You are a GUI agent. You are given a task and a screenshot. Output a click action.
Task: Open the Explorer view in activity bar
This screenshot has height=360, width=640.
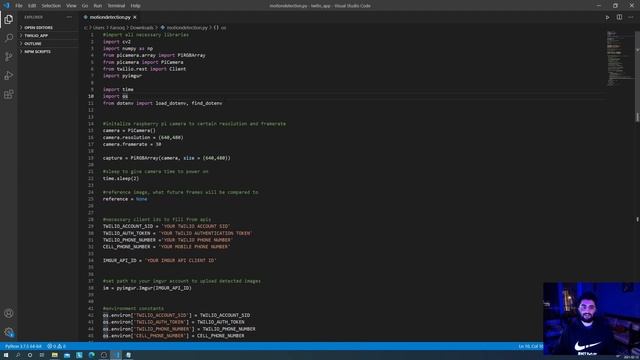9,19
